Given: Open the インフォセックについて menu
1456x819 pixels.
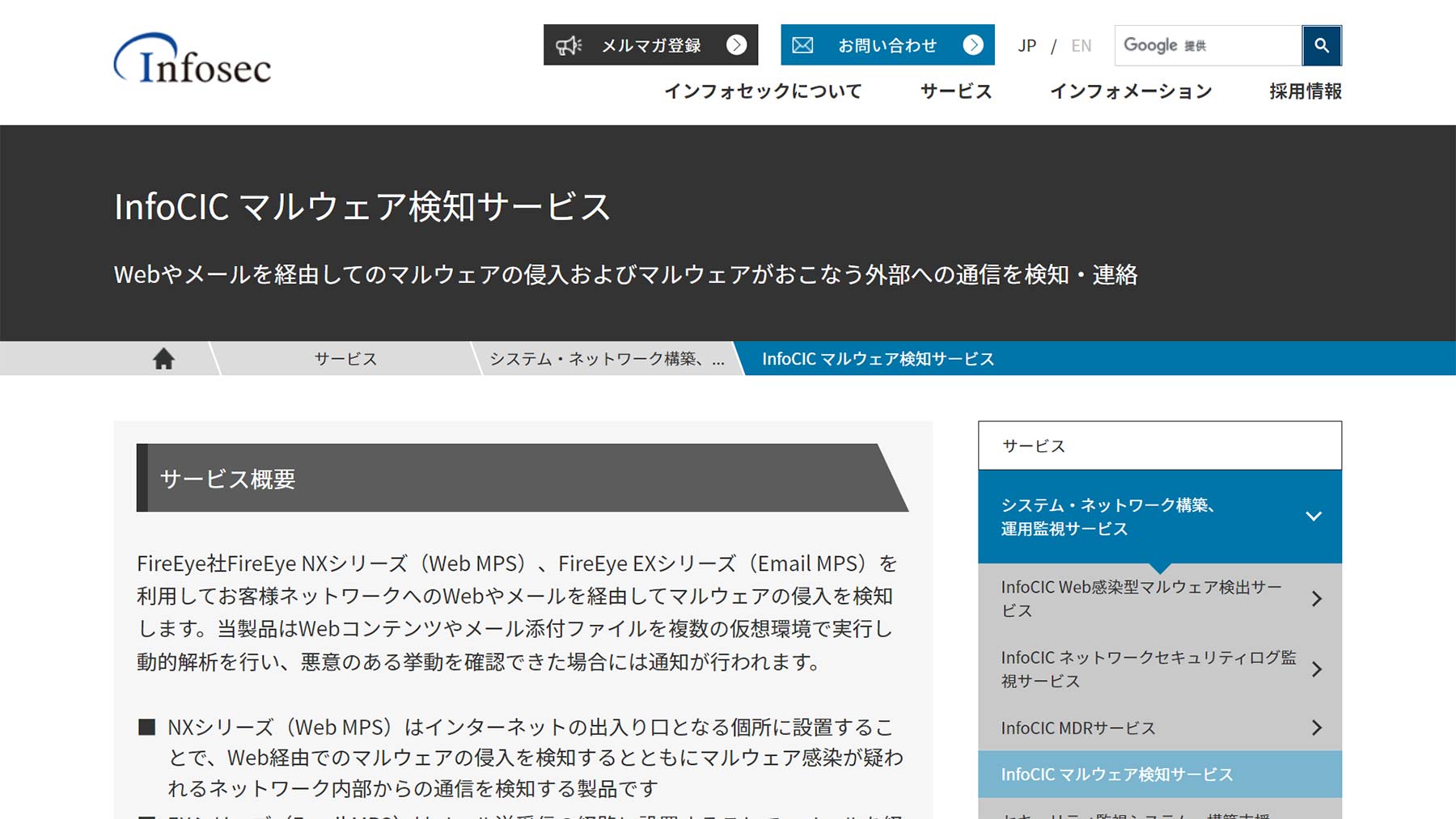Looking at the screenshot, I should point(763,91).
